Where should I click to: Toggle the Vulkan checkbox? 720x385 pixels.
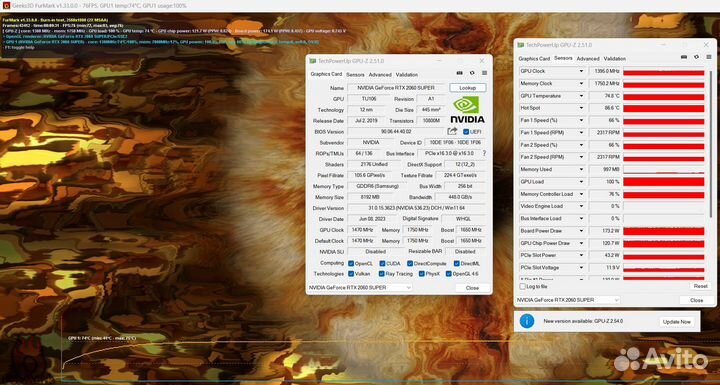(351, 274)
